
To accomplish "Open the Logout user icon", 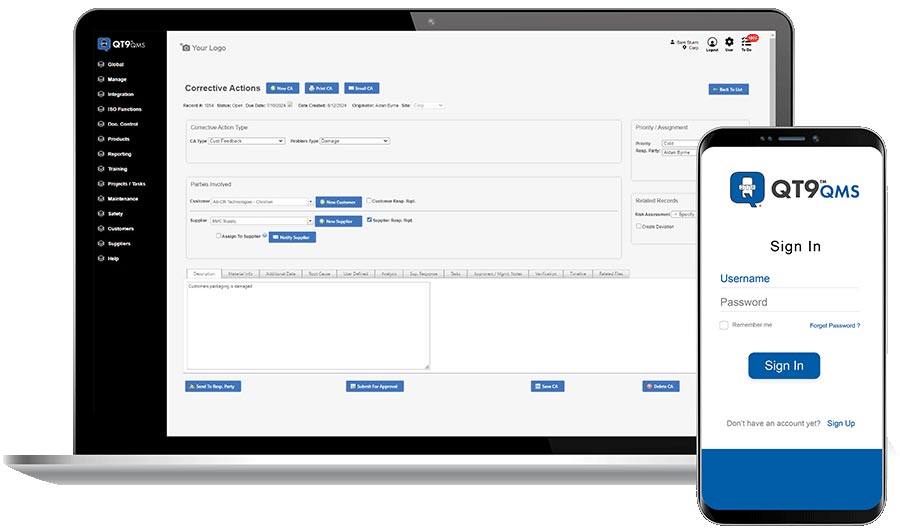I will (712, 42).
